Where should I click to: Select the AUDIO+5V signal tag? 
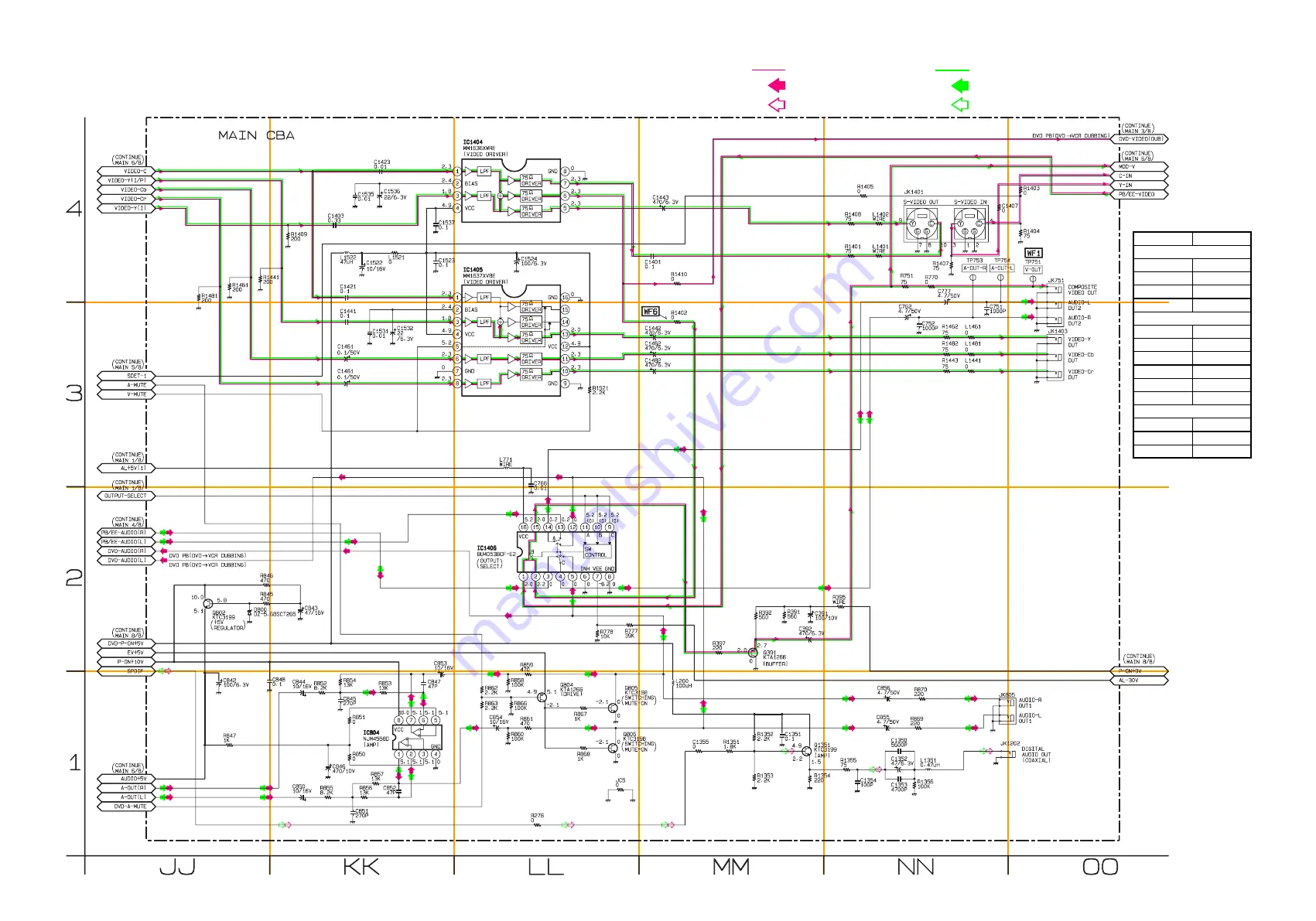127,779
